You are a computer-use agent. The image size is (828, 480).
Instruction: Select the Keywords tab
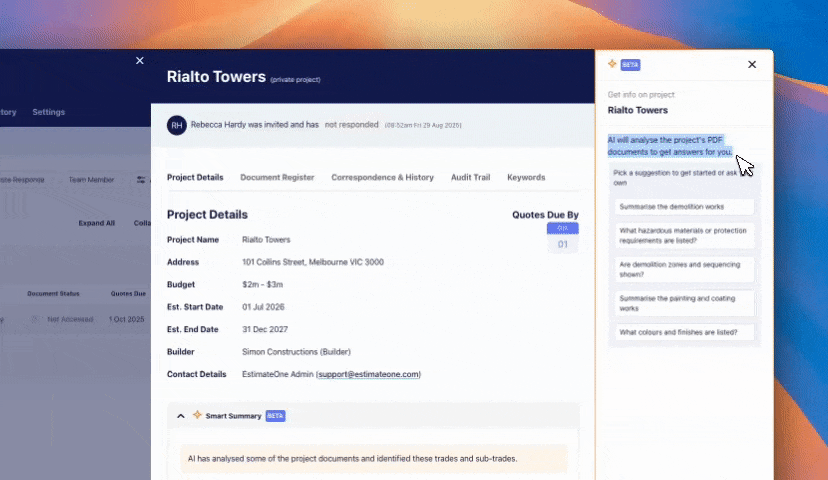(x=526, y=177)
